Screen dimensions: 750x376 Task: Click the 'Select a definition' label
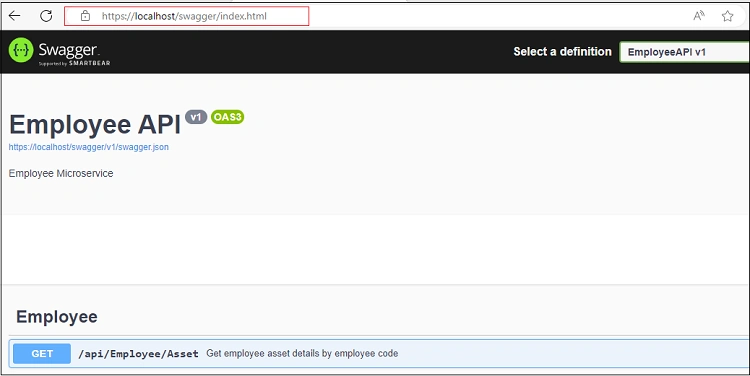[x=562, y=52]
